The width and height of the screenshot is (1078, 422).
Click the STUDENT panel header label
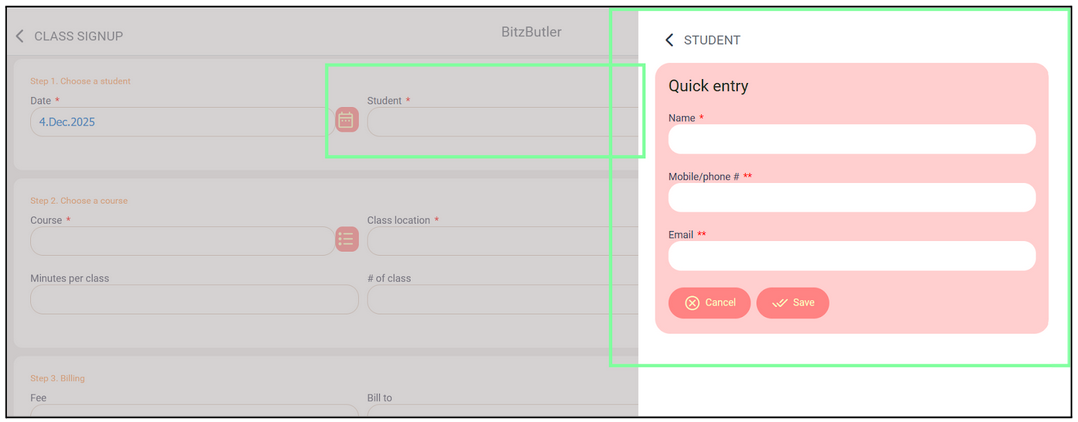tap(712, 40)
